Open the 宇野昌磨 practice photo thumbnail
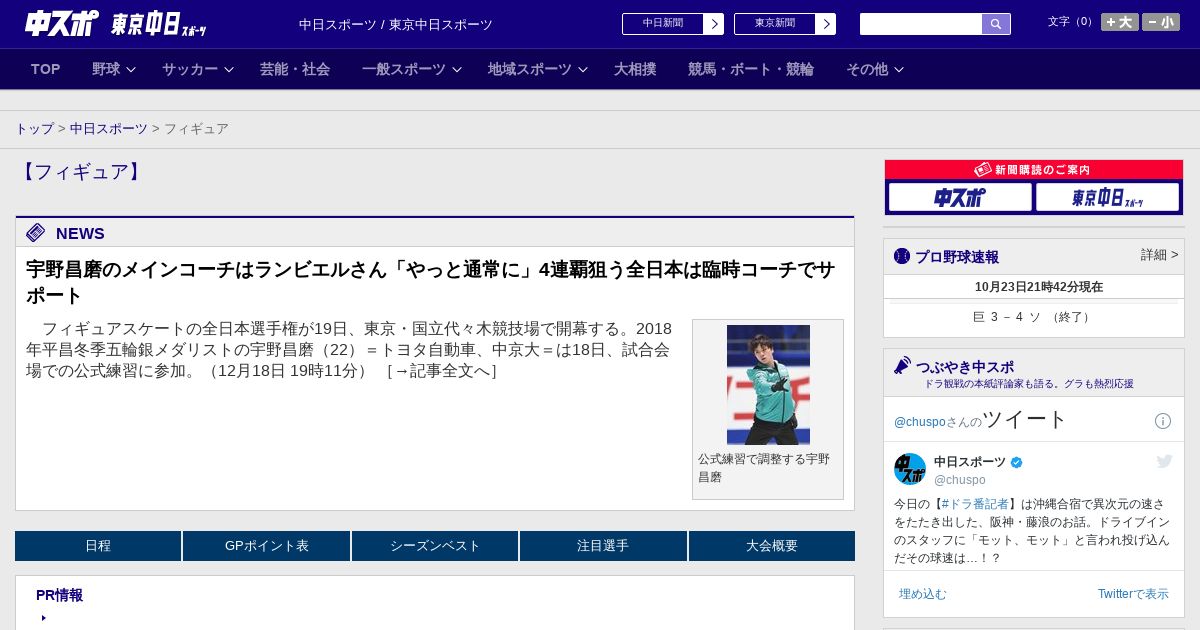 (x=768, y=385)
